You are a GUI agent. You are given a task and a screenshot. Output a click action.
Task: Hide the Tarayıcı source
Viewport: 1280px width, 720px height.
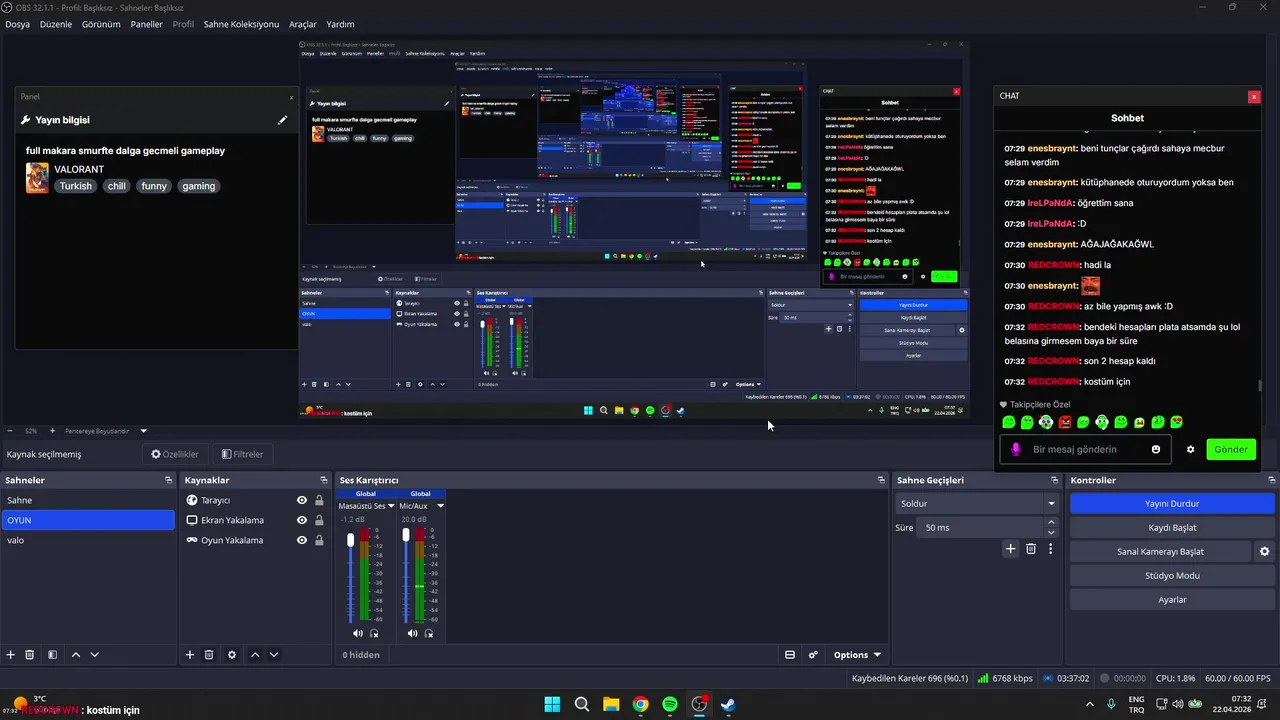[x=301, y=500]
